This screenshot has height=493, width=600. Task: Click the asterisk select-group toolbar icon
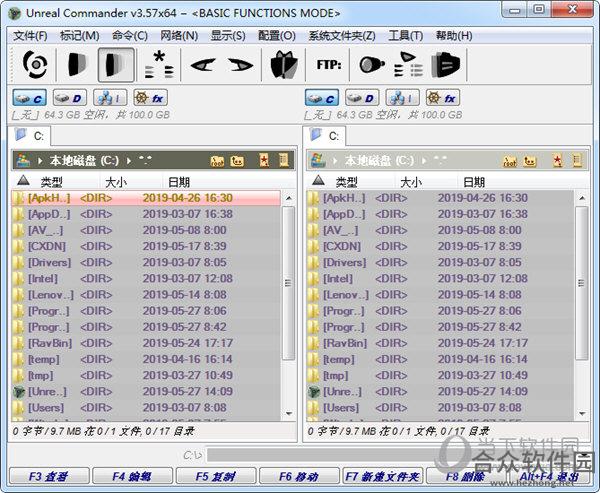click(x=159, y=65)
